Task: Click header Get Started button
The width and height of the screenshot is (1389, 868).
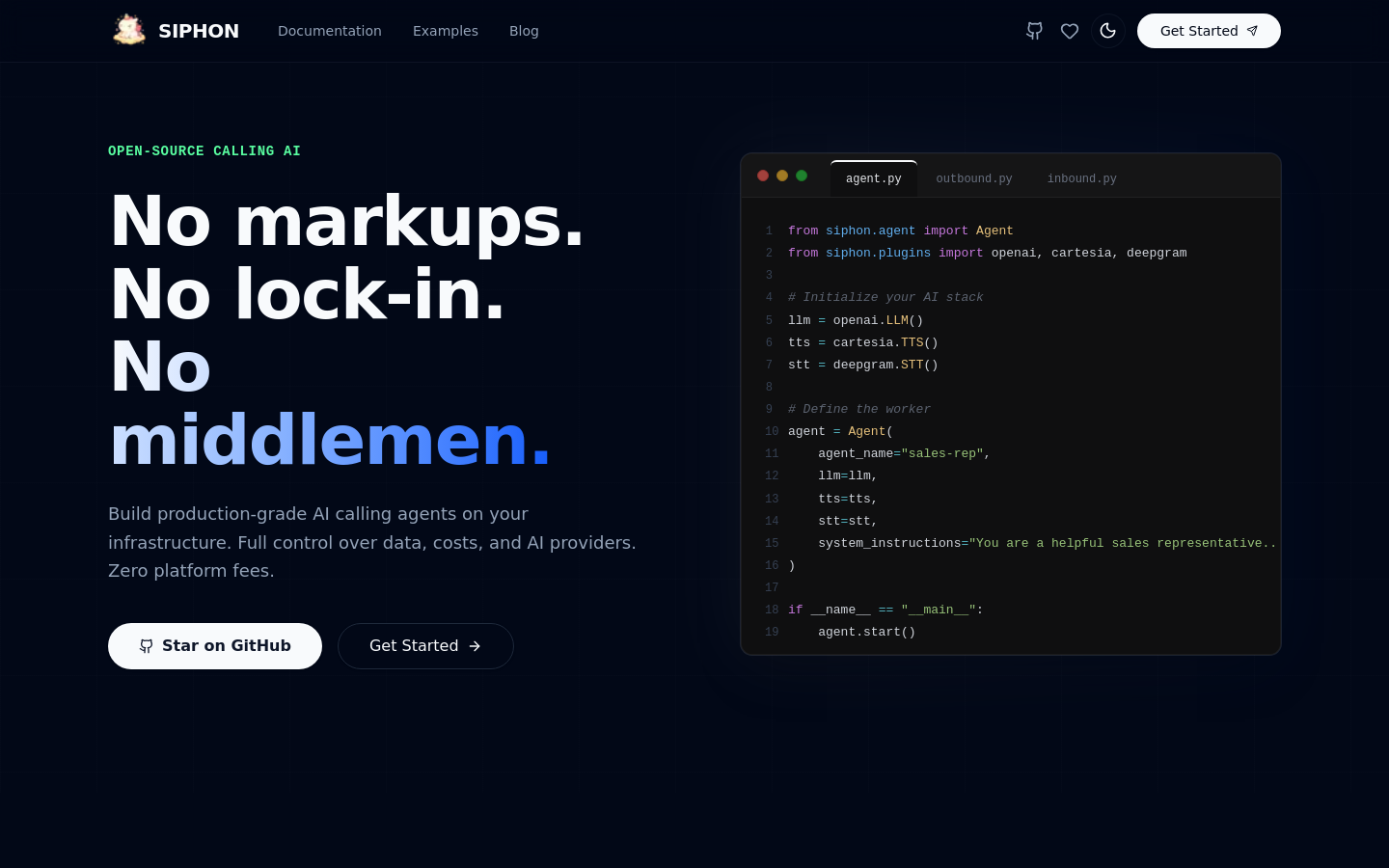Action: point(1209,31)
